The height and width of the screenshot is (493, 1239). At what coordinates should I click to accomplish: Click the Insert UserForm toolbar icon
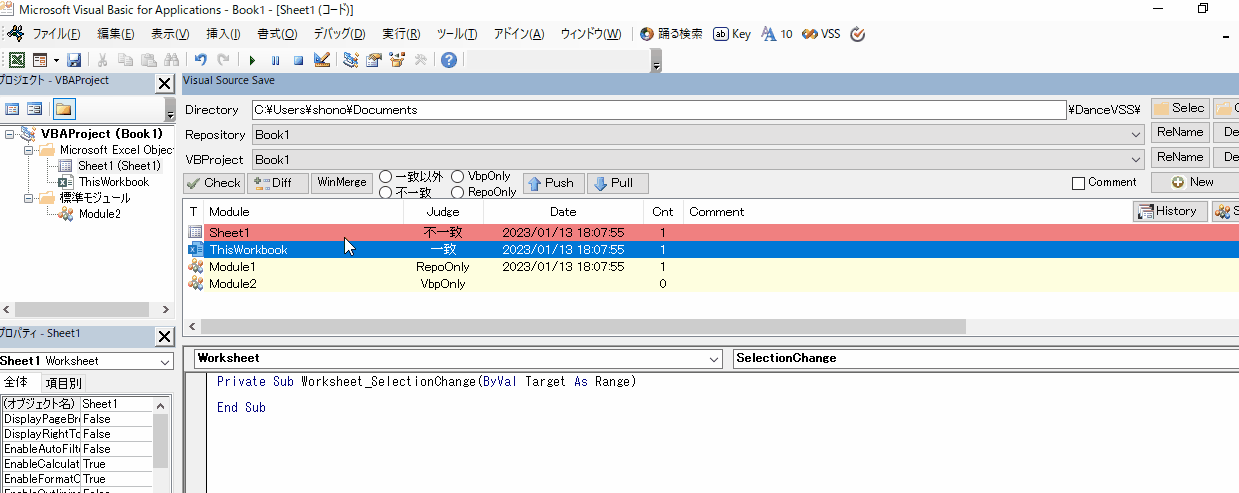(x=40, y=60)
